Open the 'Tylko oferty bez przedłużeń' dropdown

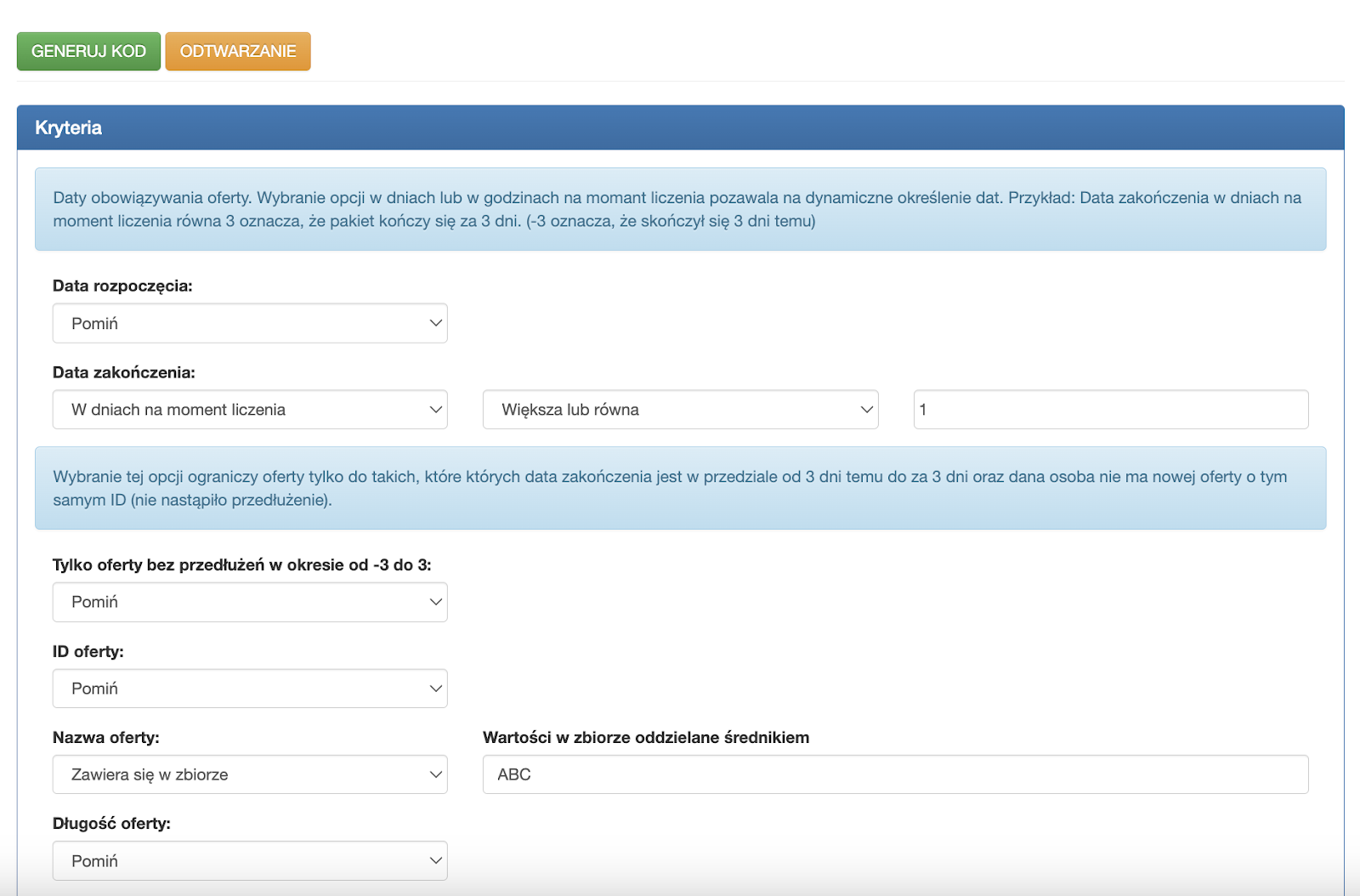coord(250,602)
